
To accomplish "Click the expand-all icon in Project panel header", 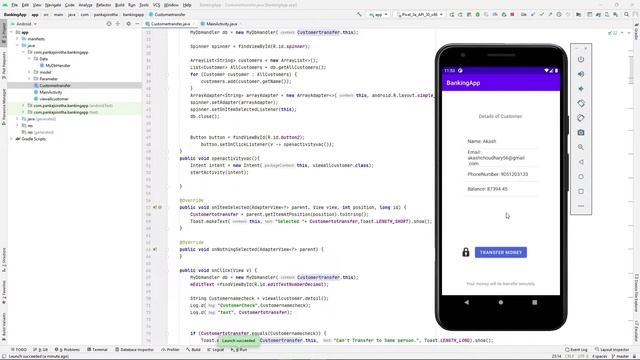I will click(118, 24).
